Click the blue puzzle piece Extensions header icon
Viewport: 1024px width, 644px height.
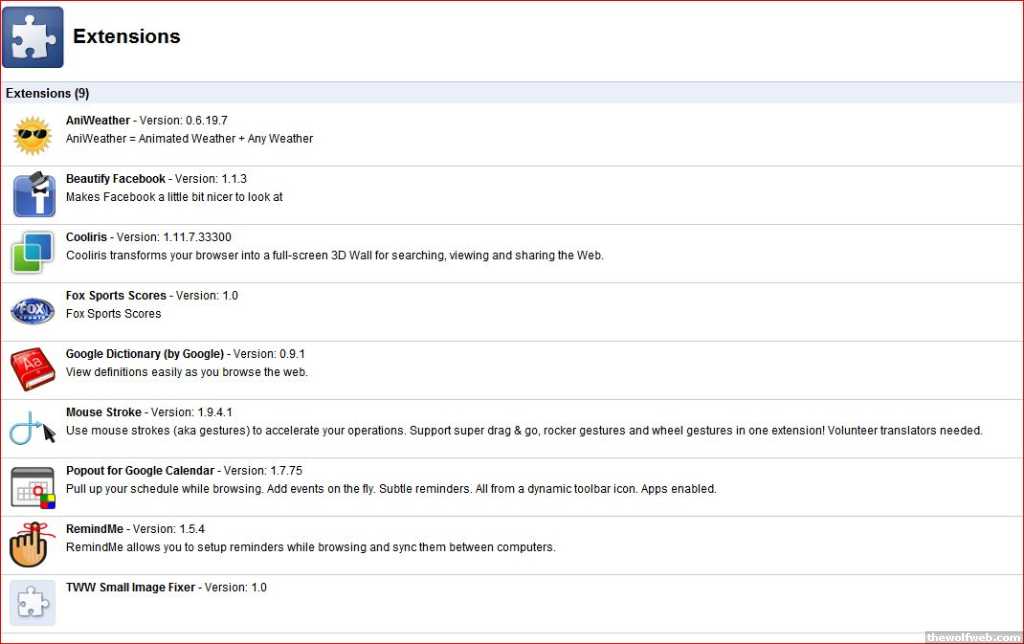coord(33,37)
